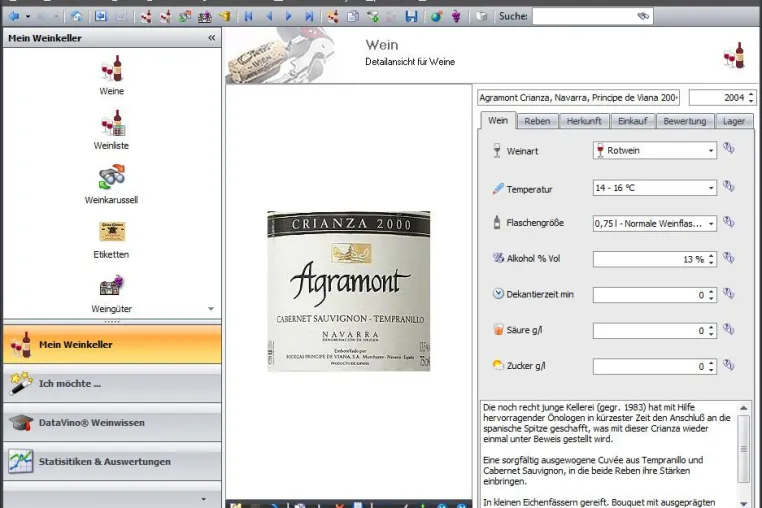762x508 pixels.
Task: Click the copy record toolbar icon
Action: [353, 17]
